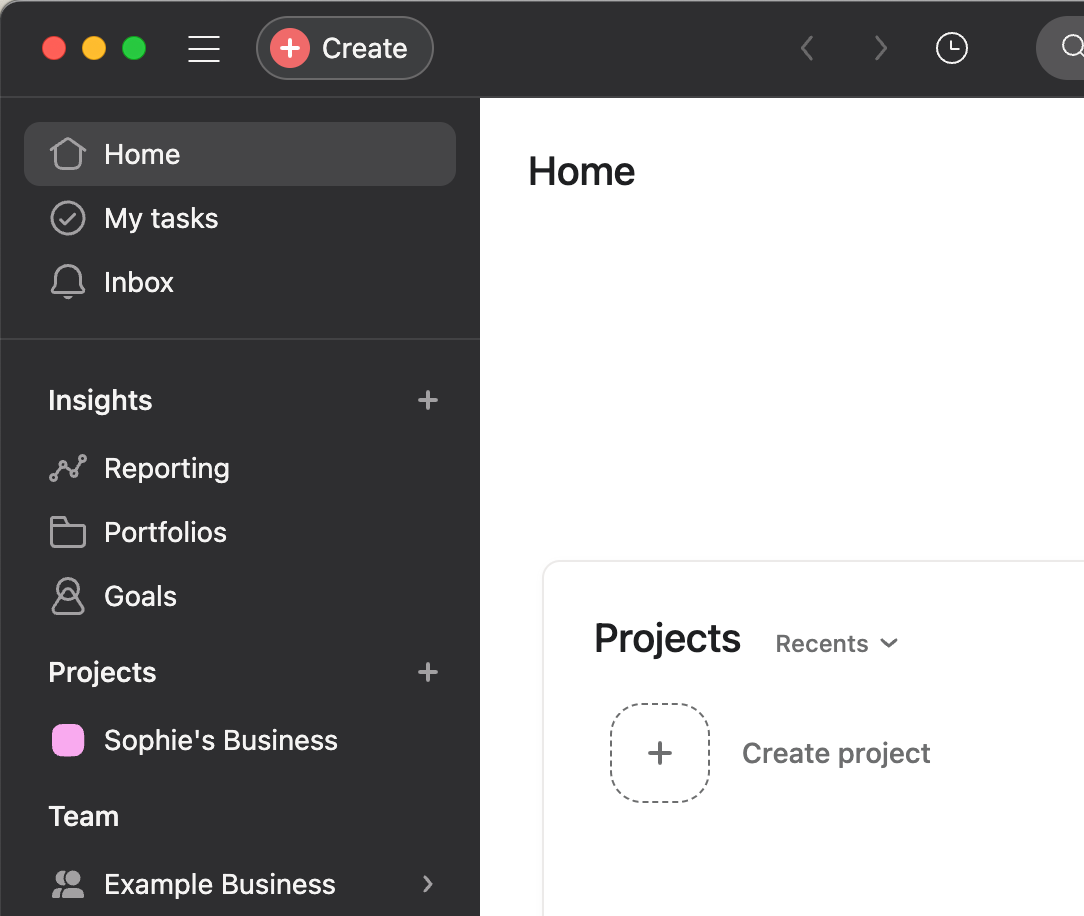This screenshot has width=1084, height=916.
Task: Open Home in the sidebar
Action: pyautogui.click(x=240, y=154)
